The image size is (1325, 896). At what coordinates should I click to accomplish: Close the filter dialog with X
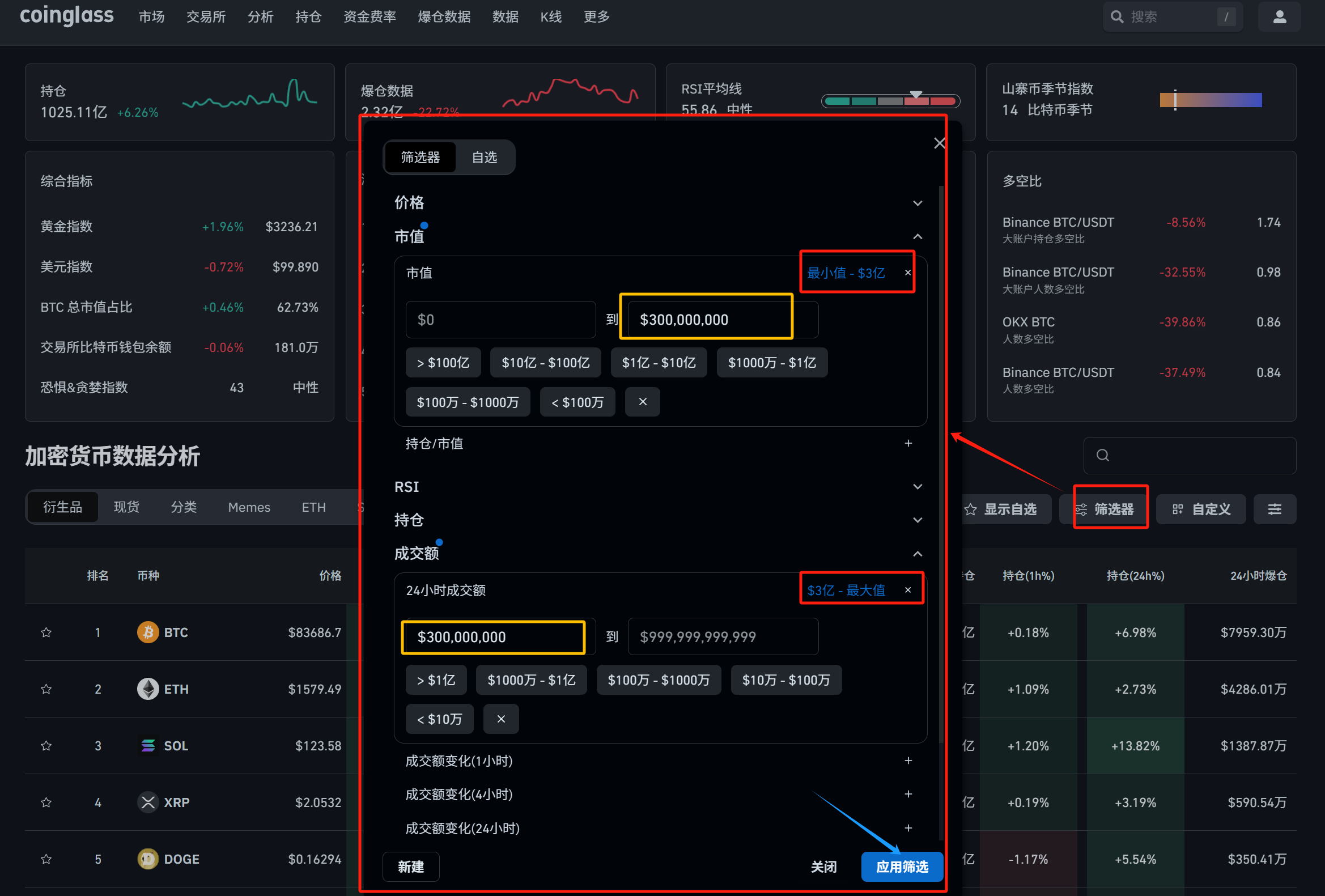pyautogui.click(x=939, y=143)
